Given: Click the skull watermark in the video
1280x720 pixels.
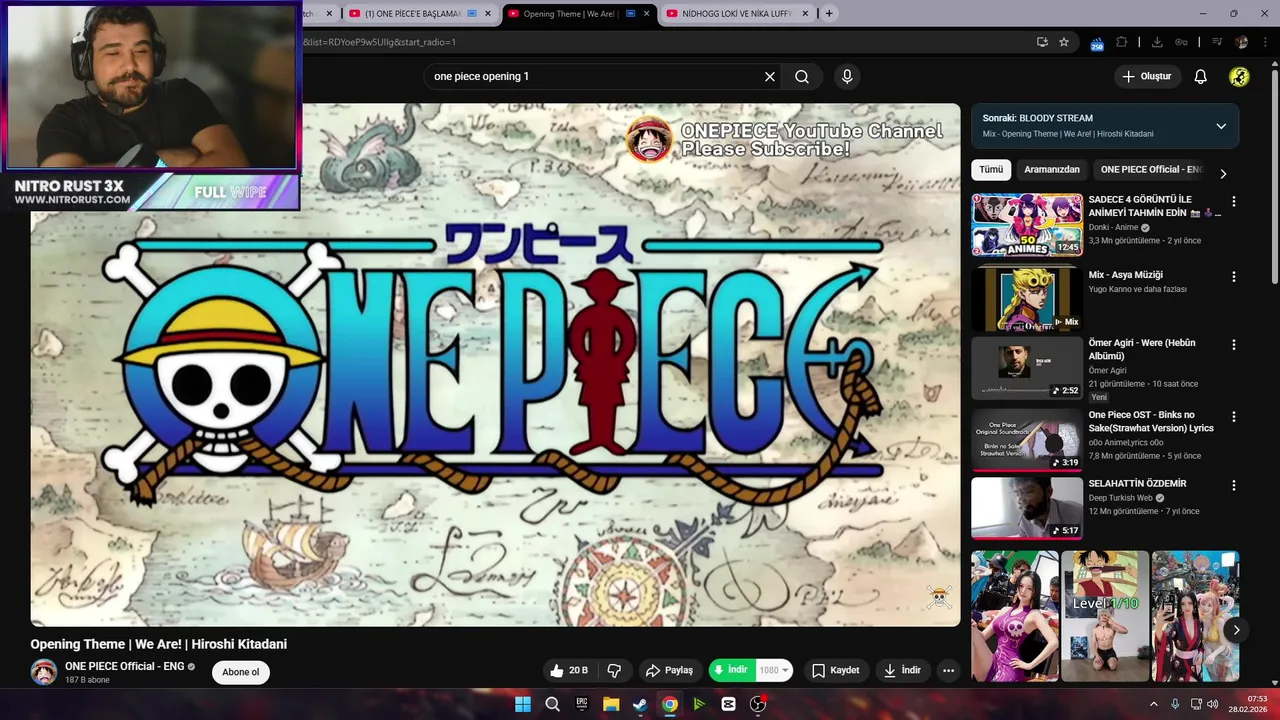Looking at the screenshot, I should tap(938, 597).
